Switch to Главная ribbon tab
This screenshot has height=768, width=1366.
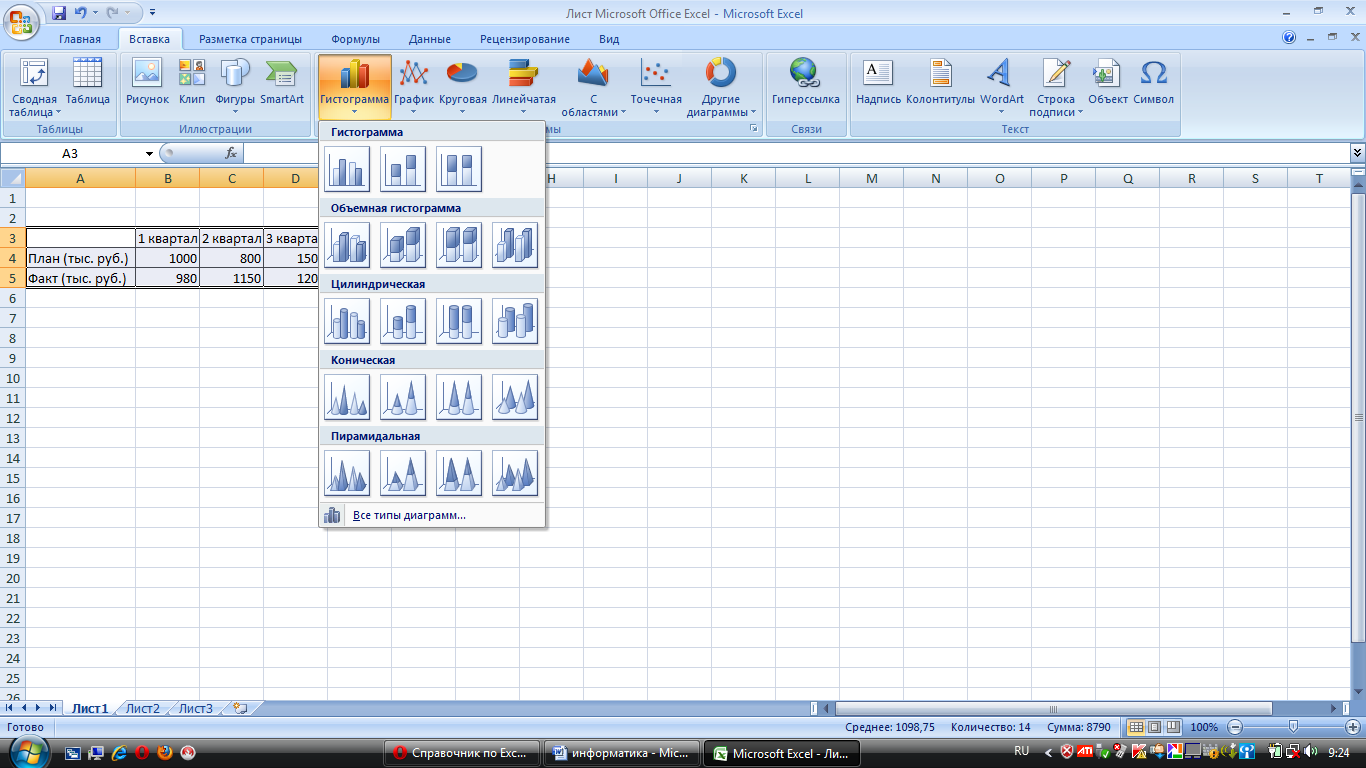pyautogui.click(x=80, y=39)
